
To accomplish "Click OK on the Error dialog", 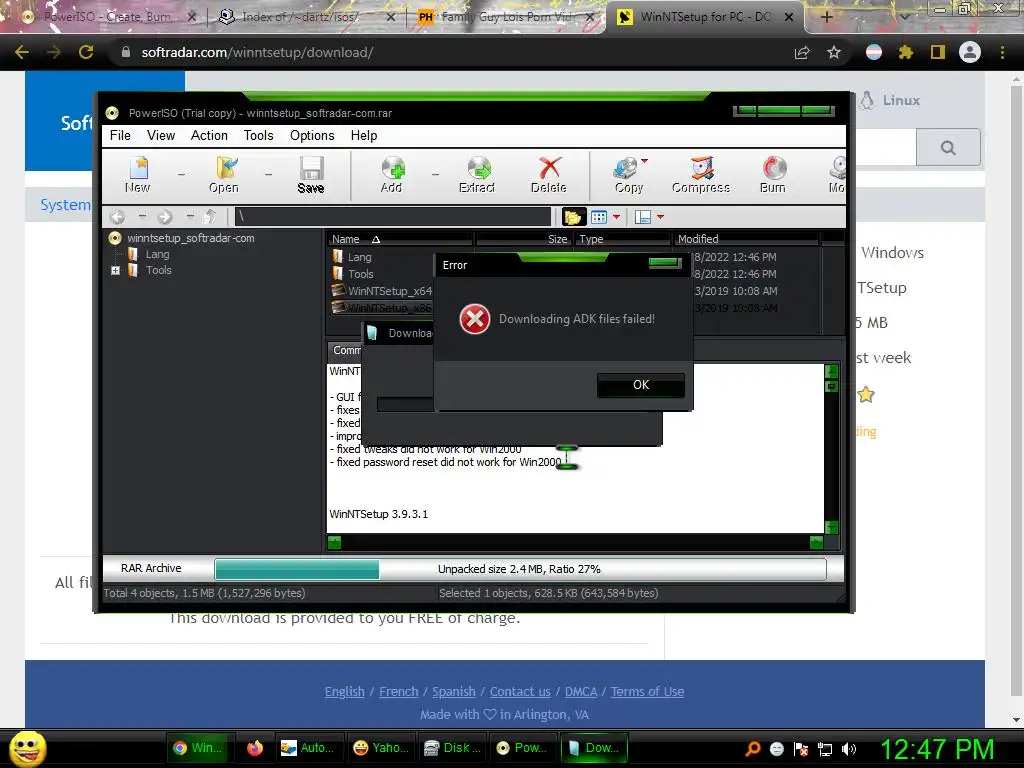I will click(x=641, y=385).
